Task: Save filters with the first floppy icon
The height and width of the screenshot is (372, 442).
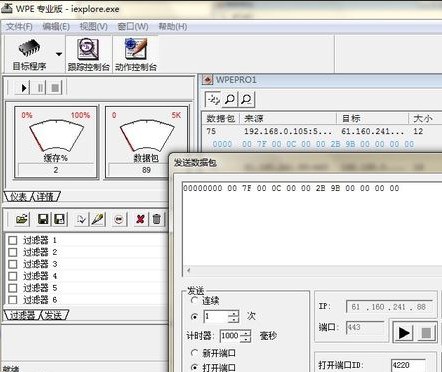Action: point(43,219)
